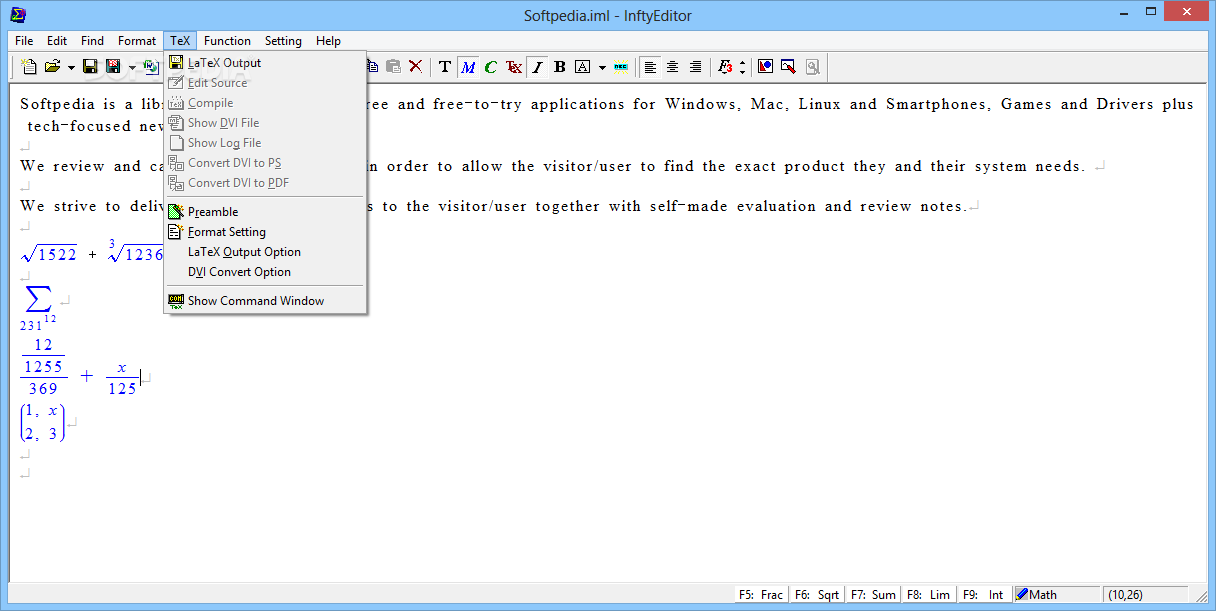
Task: Select Edit Source menu entry
Action: click(265, 83)
